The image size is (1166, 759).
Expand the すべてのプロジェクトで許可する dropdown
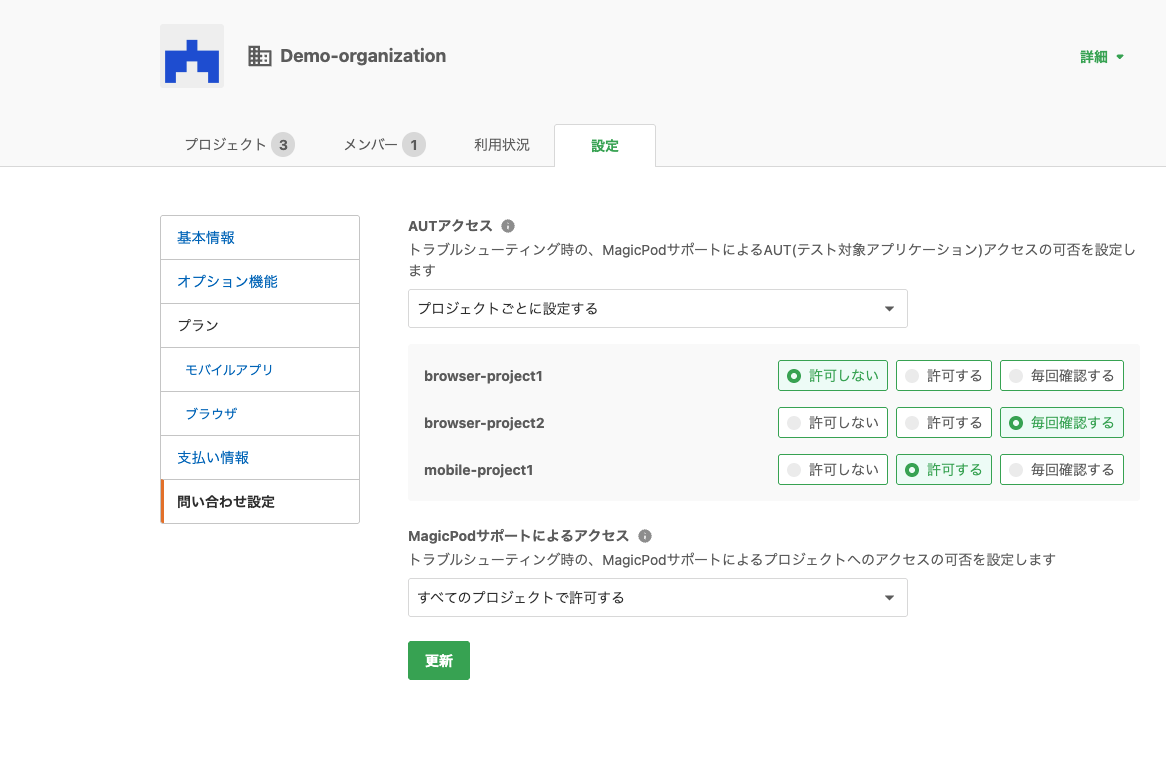(x=657, y=598)
